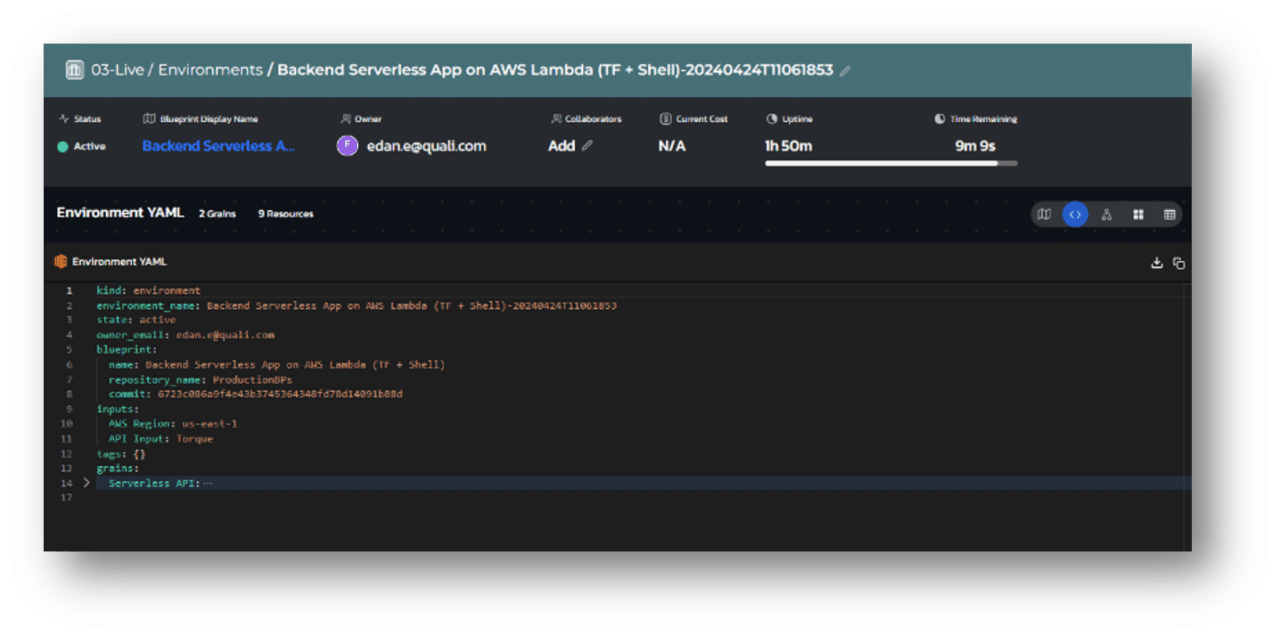This screenshot has width=1280, height=637.
Task: Click the space icon before 03-Live
Action: 74,70
